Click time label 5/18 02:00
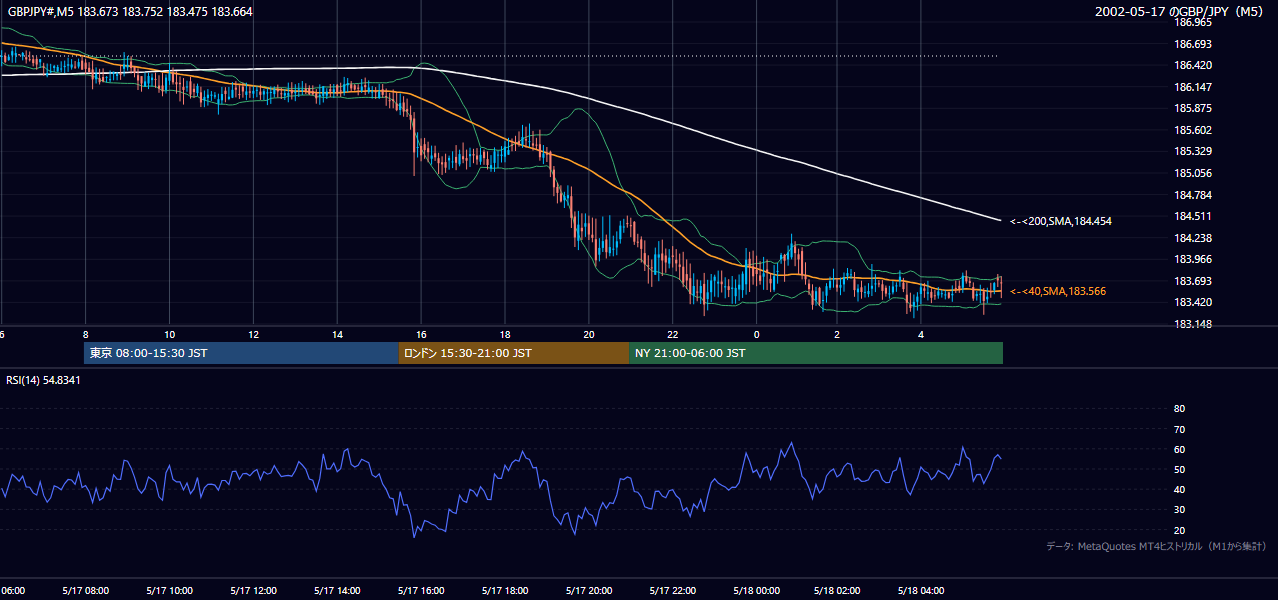Image resolution: width=1278 pixels, height=600 pixels. tap(839, 590)
